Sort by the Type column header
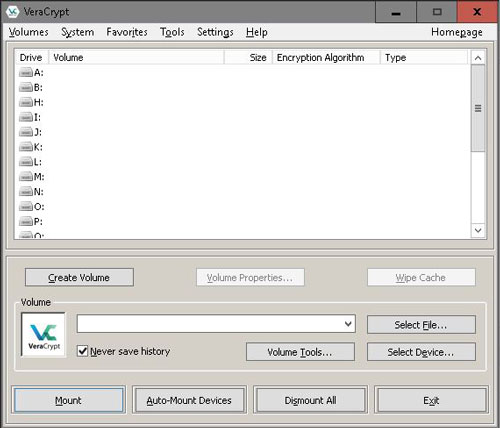500x428 pixels. pyautogui.click(x=424, y=57)
